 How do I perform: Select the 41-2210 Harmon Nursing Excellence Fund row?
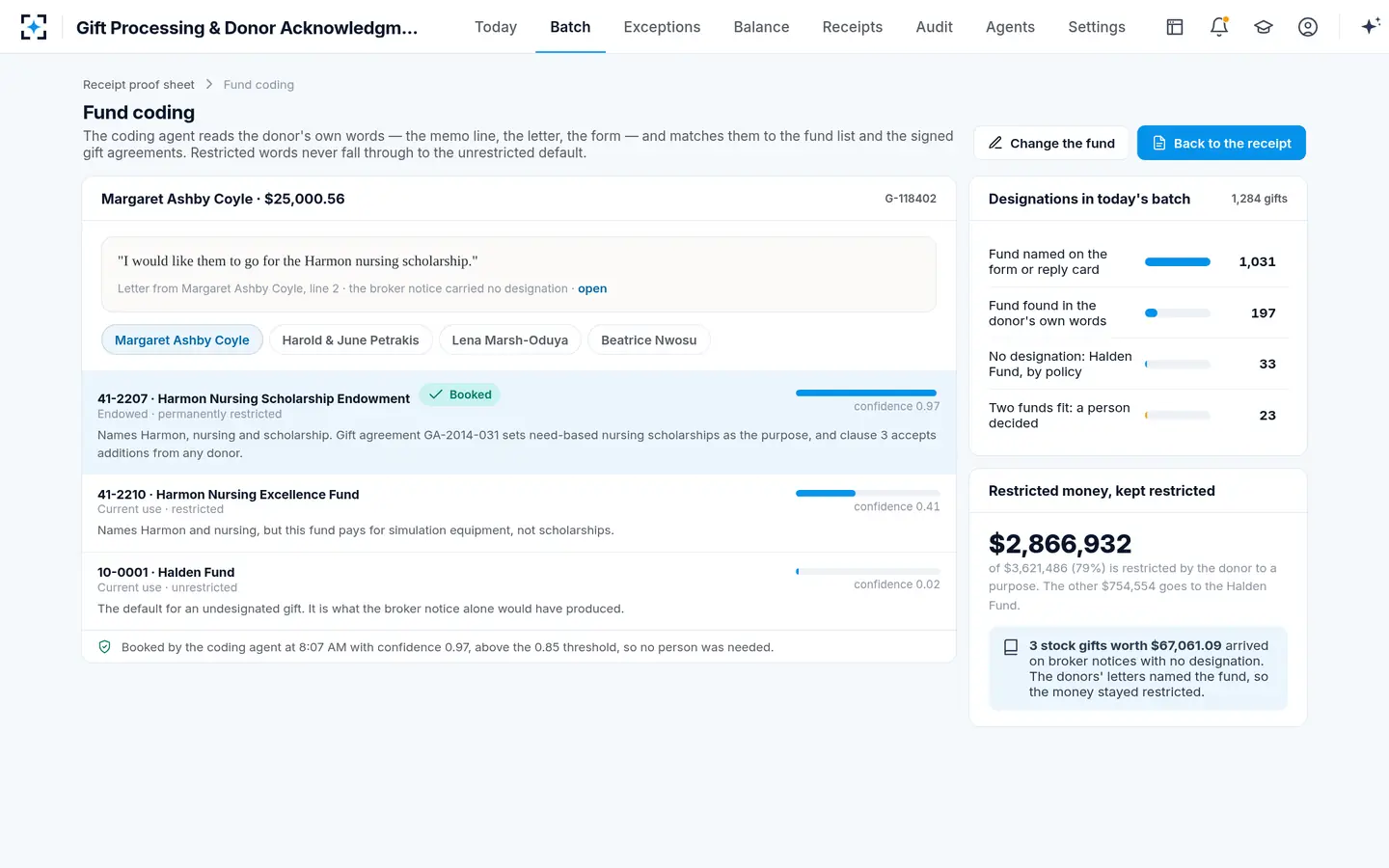pyautogui.click(x=519, y=513)
